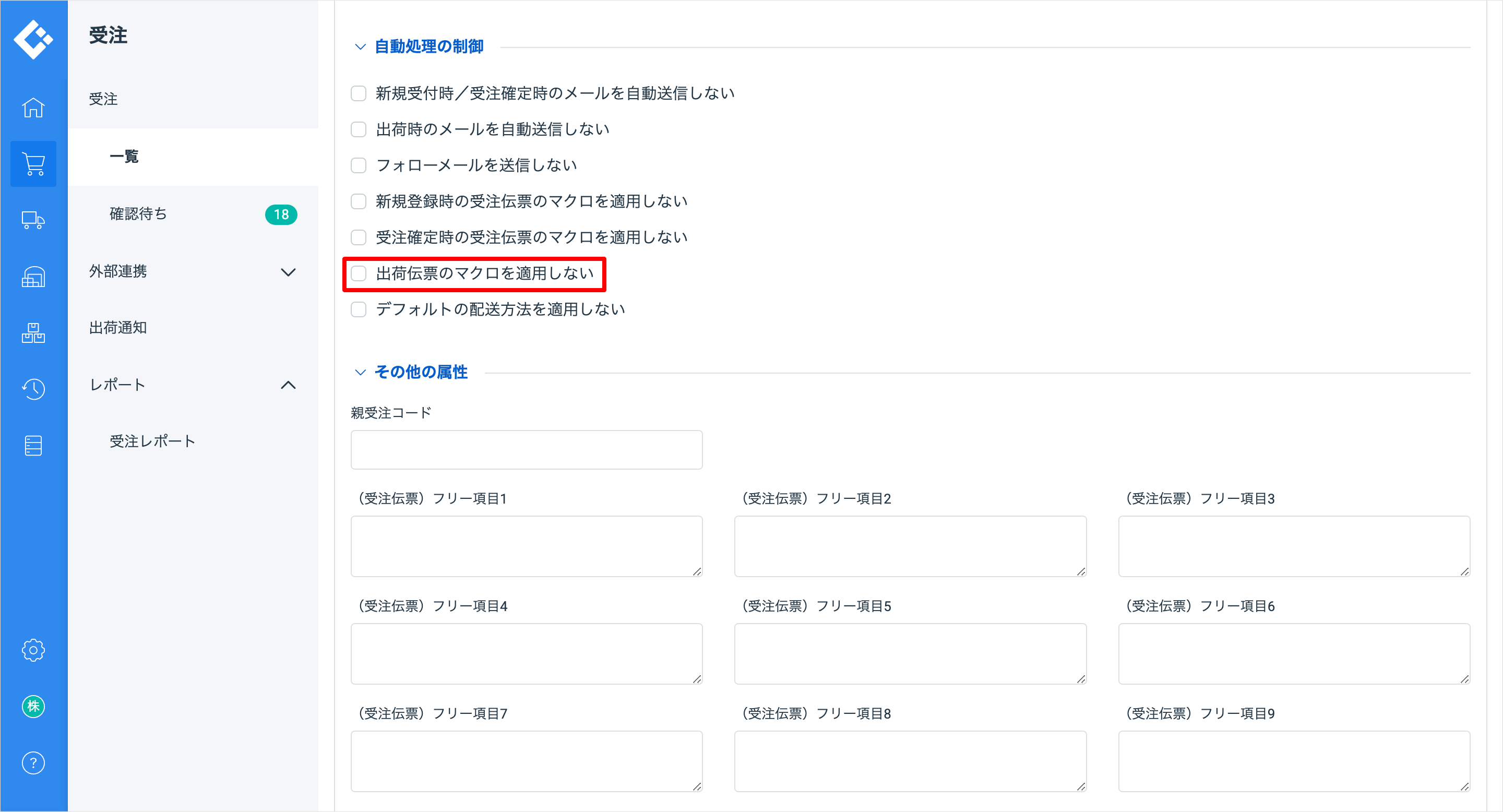Click the (受注伝票) フリー項目7 text area
Image resolution: width=1503 pixels, height=812 pixels.
coord(526,761)
